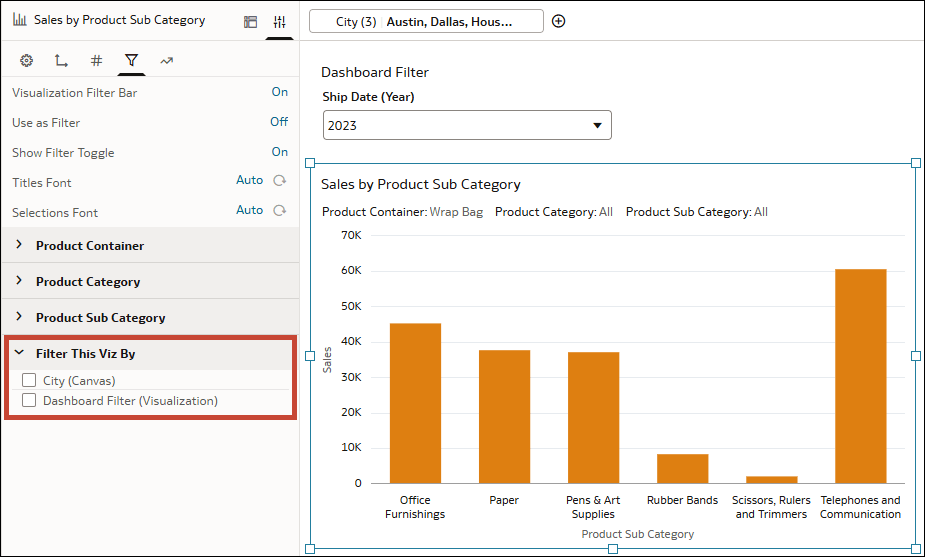Reset the Titles Font setting

click(x=280, y=181)
